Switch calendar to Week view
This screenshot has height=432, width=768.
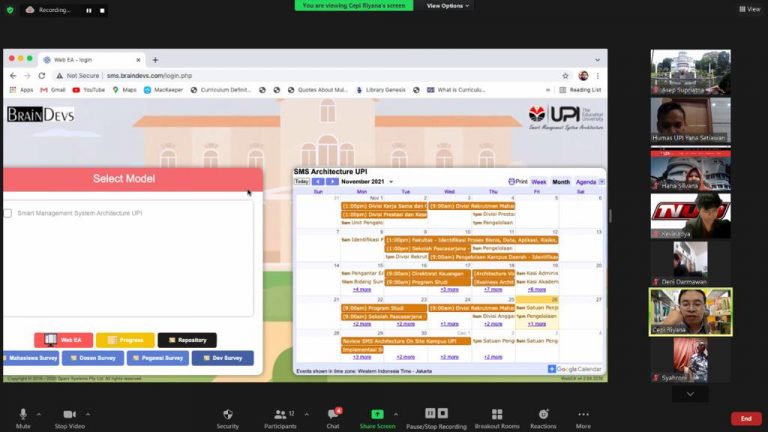pyautogui.click(x=539, y=182)
